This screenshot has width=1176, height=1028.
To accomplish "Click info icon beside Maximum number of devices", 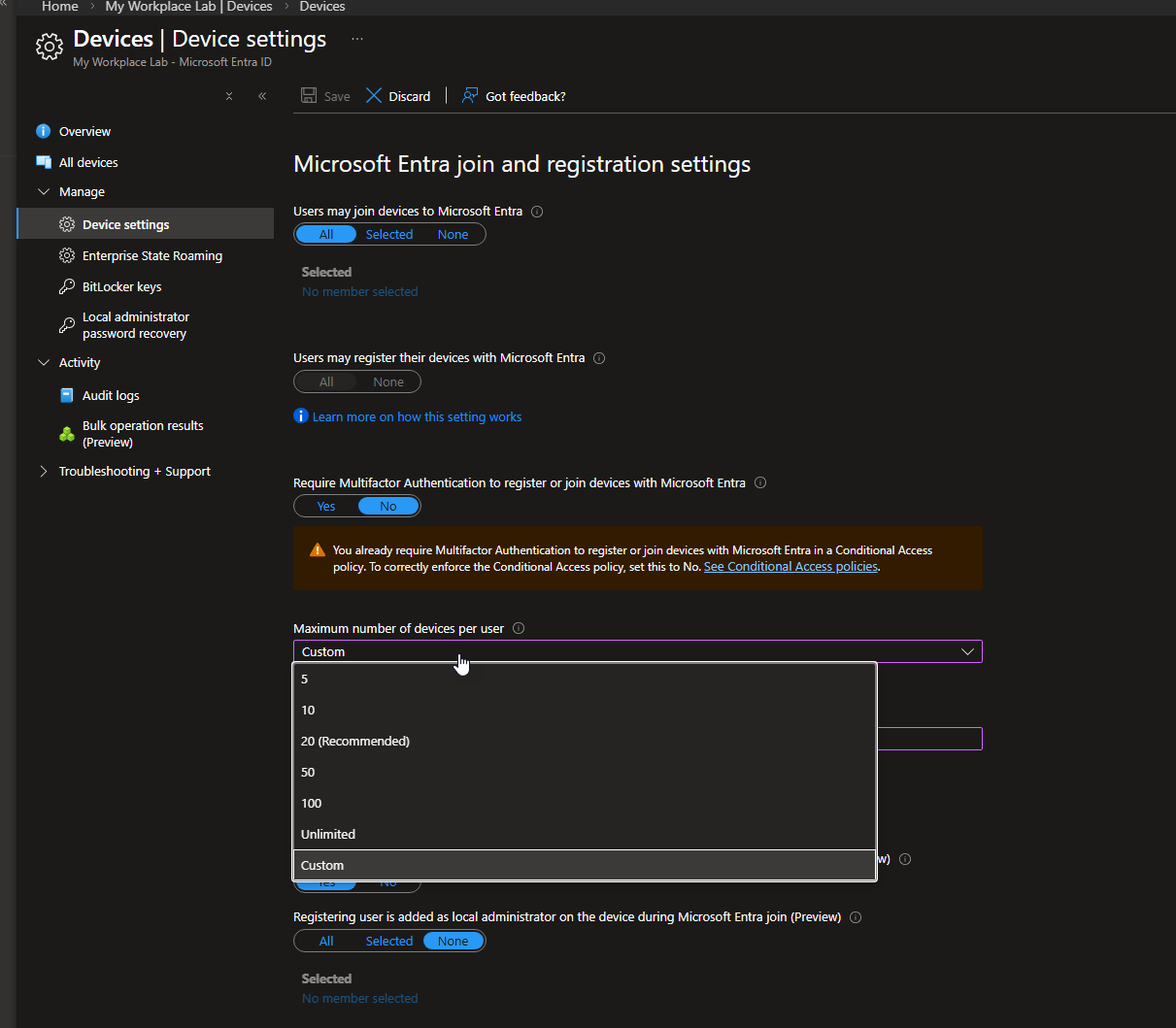I will [519, 628].
